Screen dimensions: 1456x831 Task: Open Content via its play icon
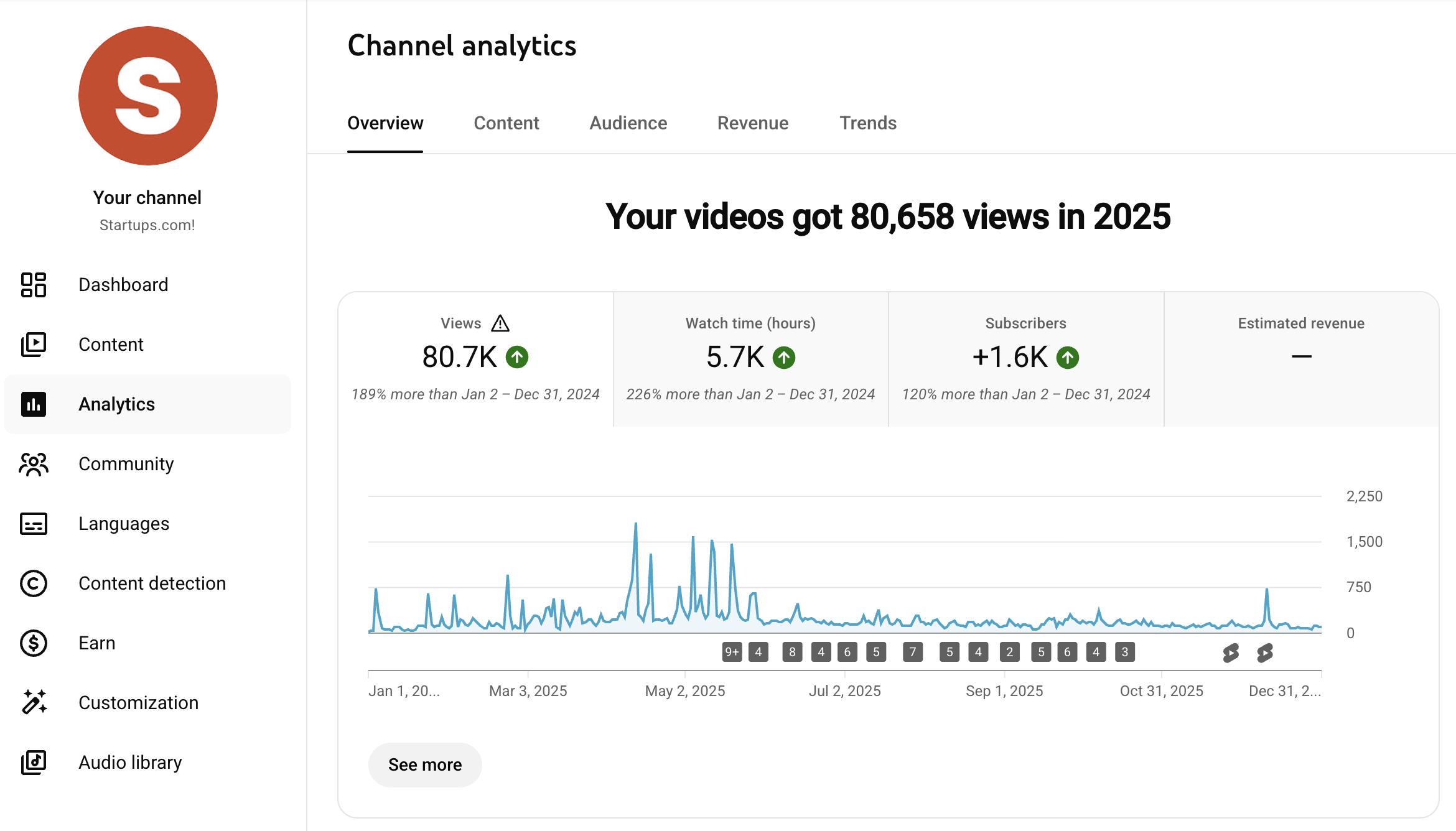34,345
